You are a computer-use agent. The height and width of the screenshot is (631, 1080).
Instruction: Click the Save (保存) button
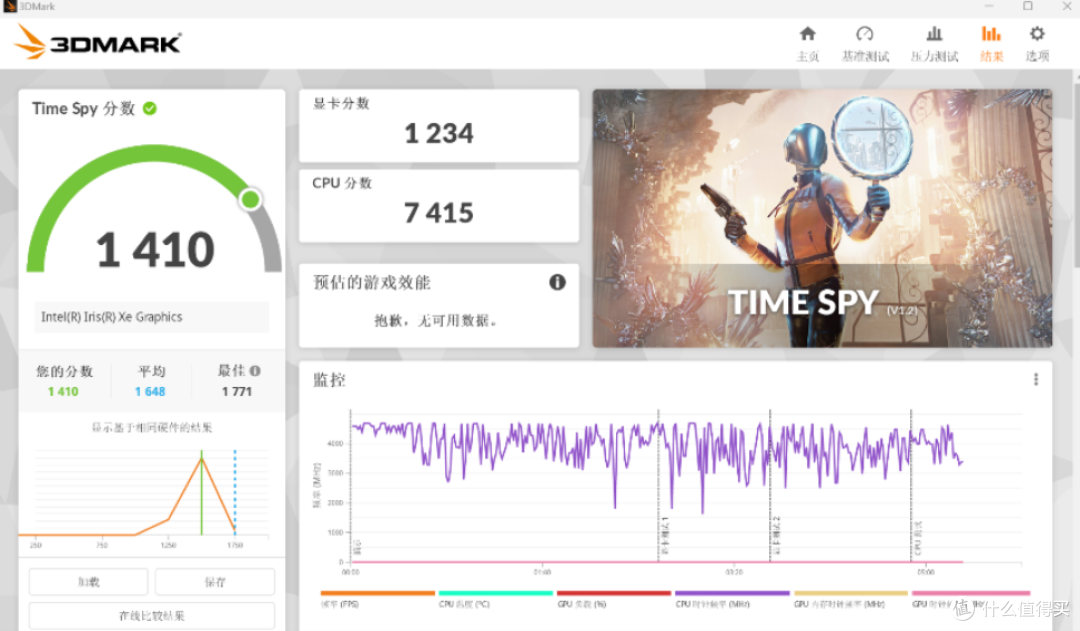(x=214, y=582)
